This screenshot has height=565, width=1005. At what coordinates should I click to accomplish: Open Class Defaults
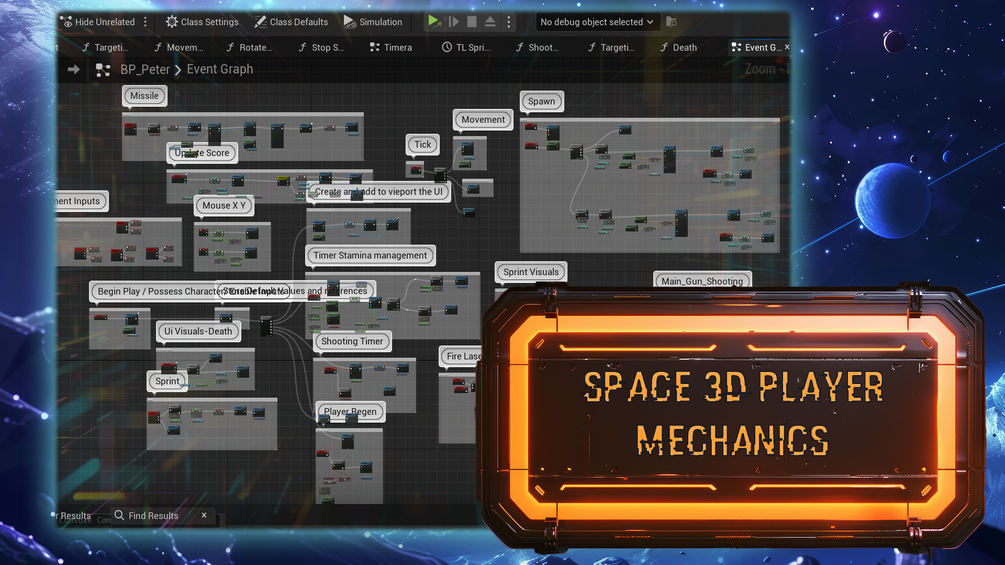[x=291, y=22]
